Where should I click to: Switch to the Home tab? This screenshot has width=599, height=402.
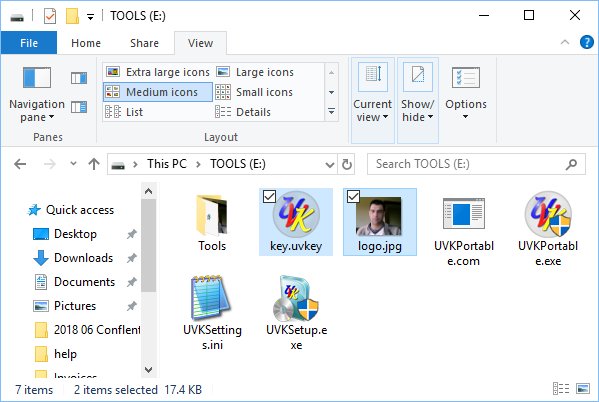click(86, 43)
